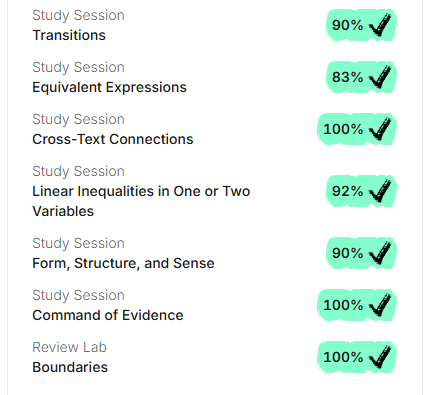Screen dimensions: 434x395
Task: Click the checkmark for Form, Structure, and Sense
Action: click(x=380, y=253)
